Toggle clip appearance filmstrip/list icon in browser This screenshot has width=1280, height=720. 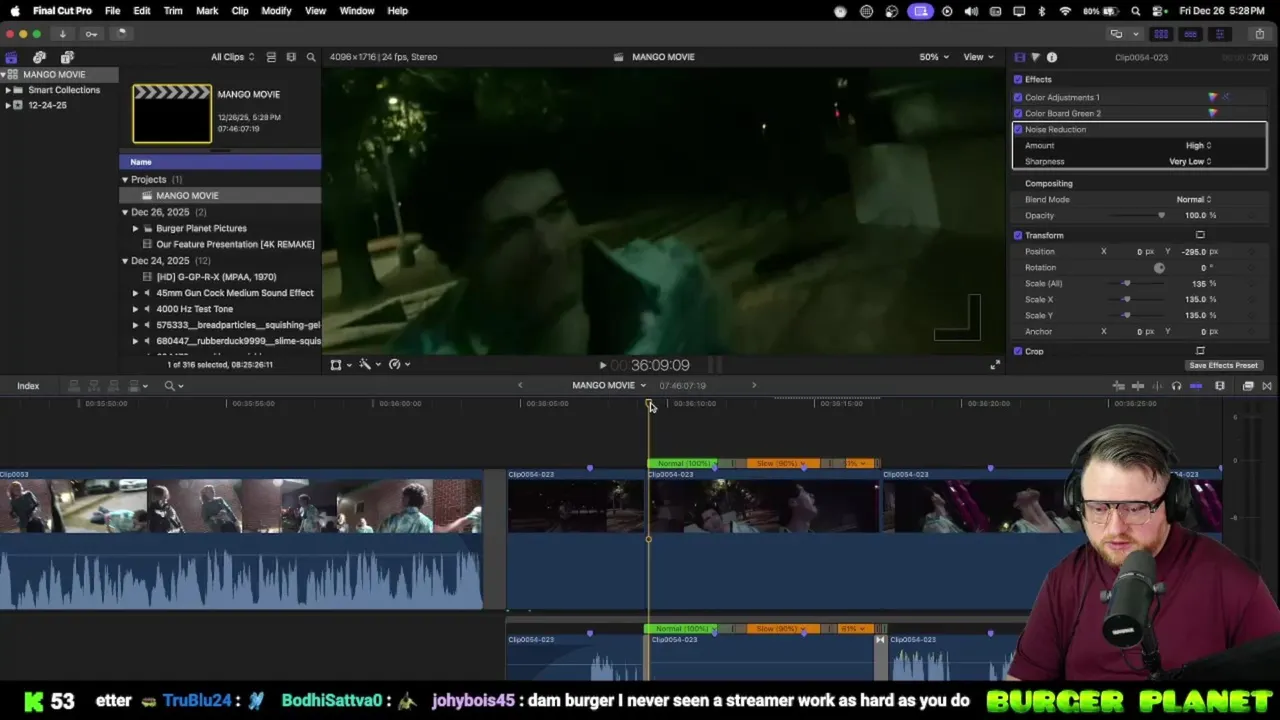[x=271, y=57]
